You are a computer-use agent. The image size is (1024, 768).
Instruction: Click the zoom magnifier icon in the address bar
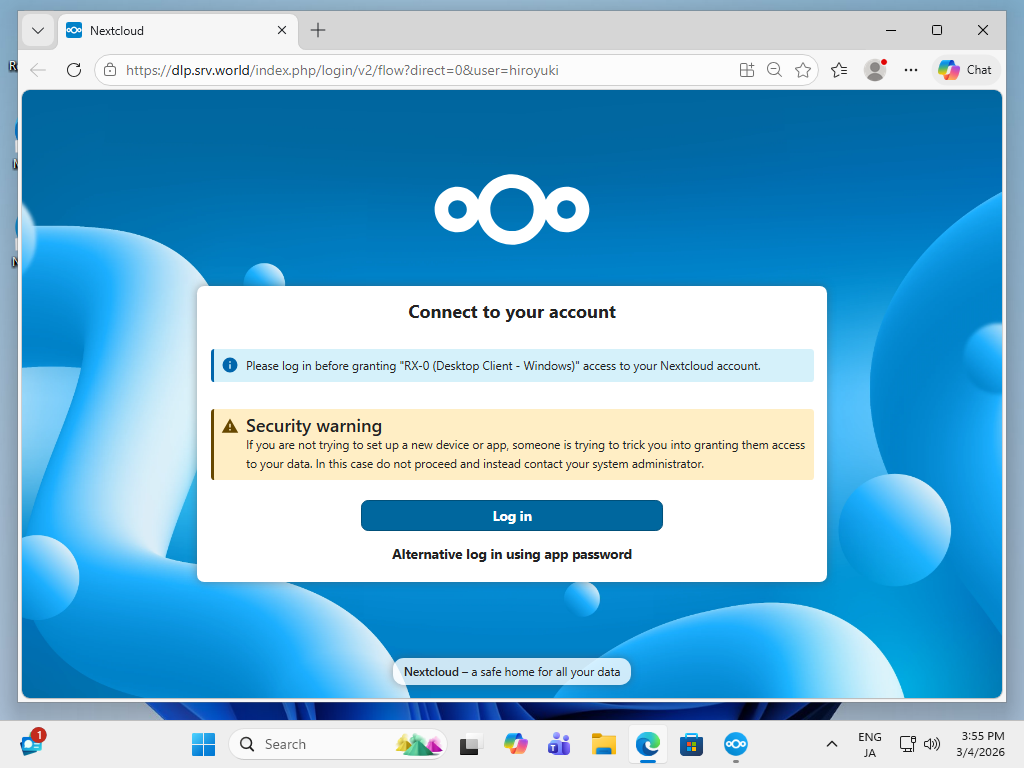pos(775,70)
